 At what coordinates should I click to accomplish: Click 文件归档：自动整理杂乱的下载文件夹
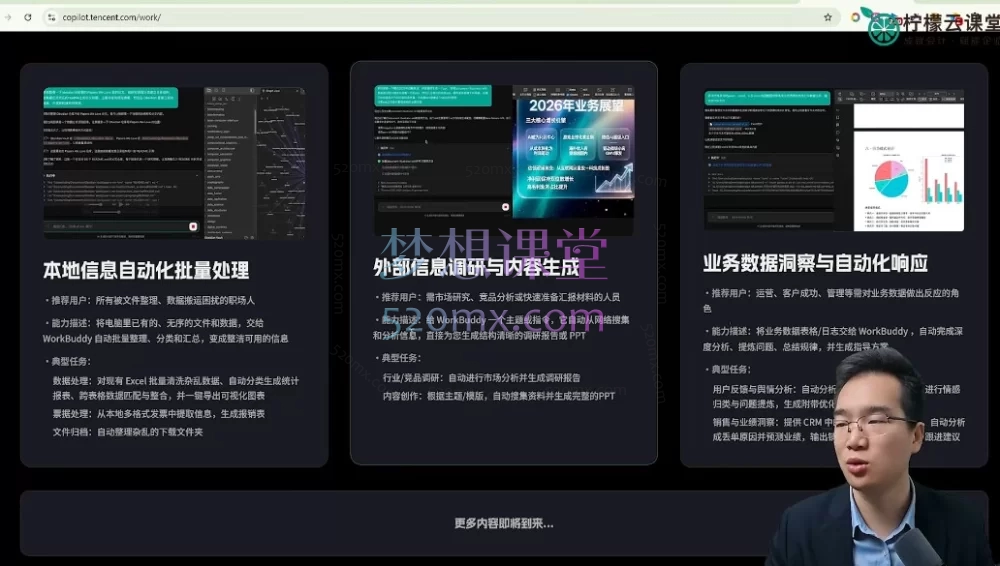[128, 432]
